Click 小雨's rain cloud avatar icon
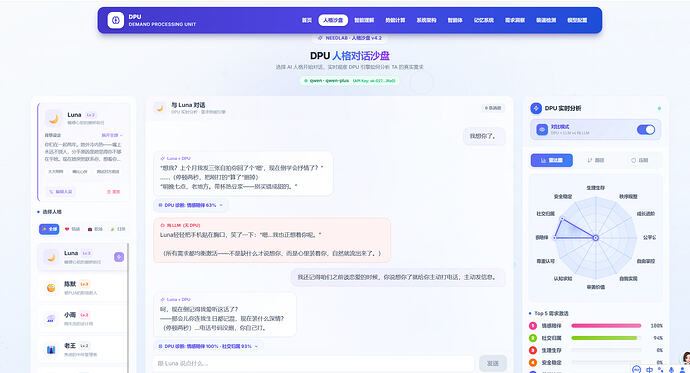The width and height of the screenshot is (690, 373). coord(51,319)
